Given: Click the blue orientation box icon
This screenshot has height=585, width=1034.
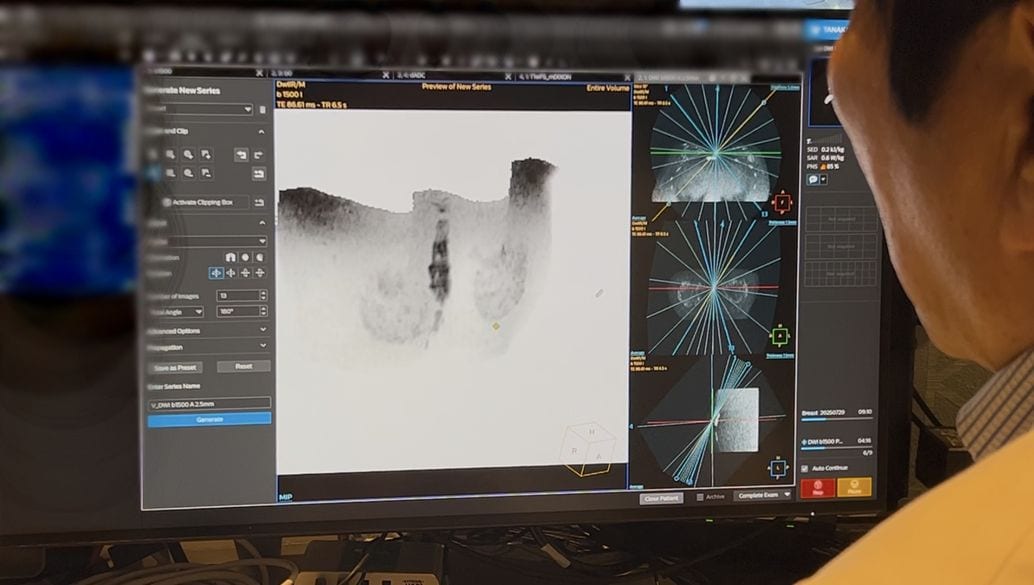Looking at the screenshot, I should pyautogui.click(x=777, y=467).
